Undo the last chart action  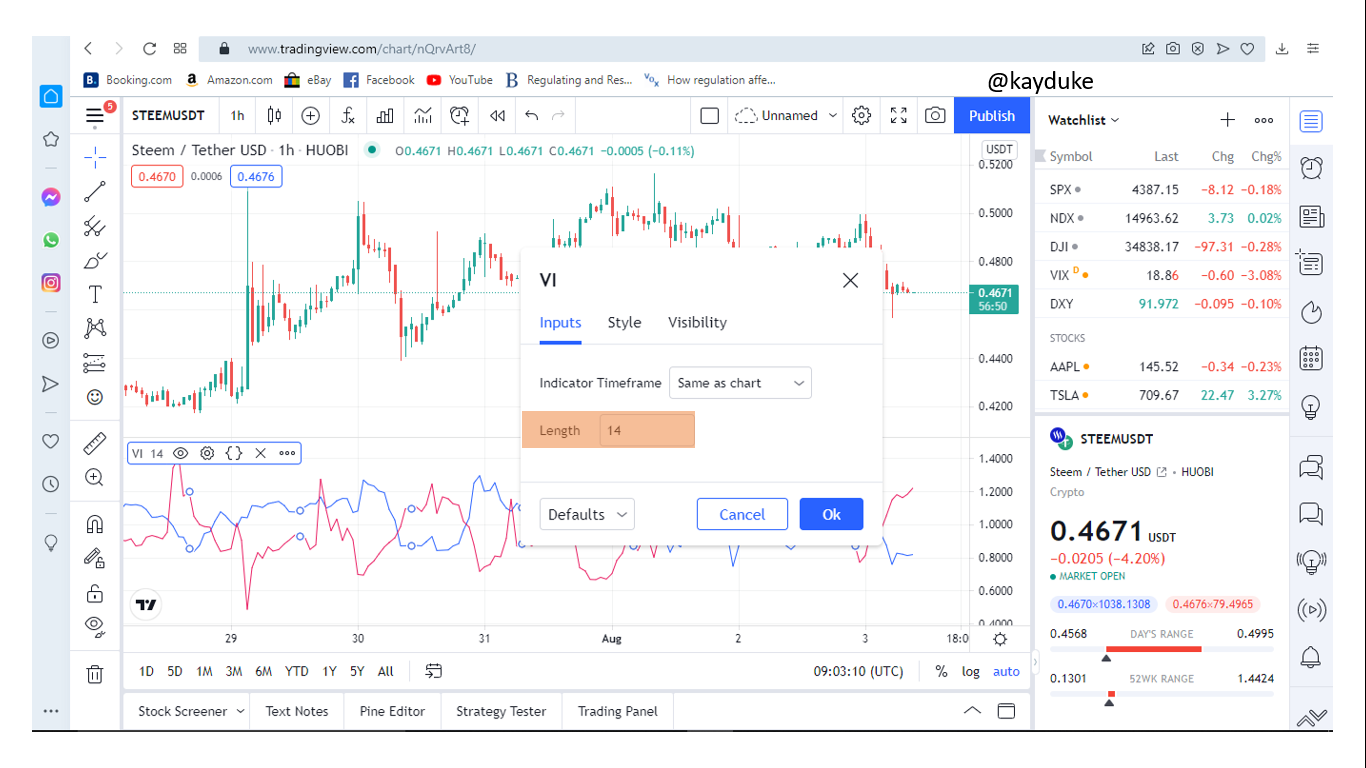(532, 116)
